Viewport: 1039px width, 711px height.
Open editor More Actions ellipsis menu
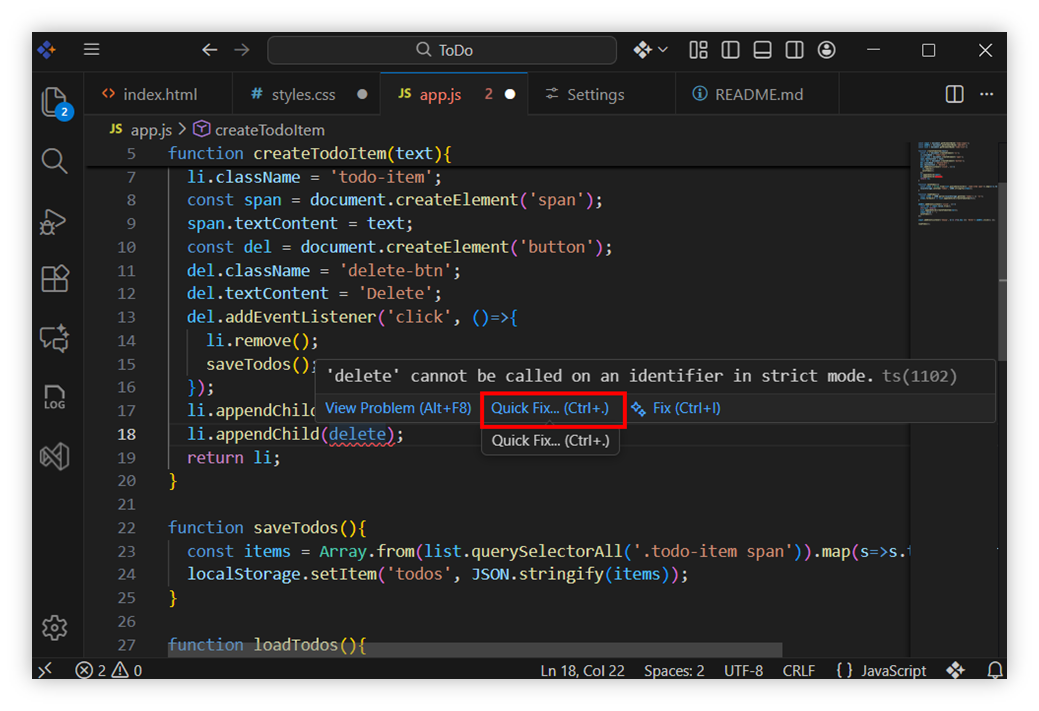point(987,94)
